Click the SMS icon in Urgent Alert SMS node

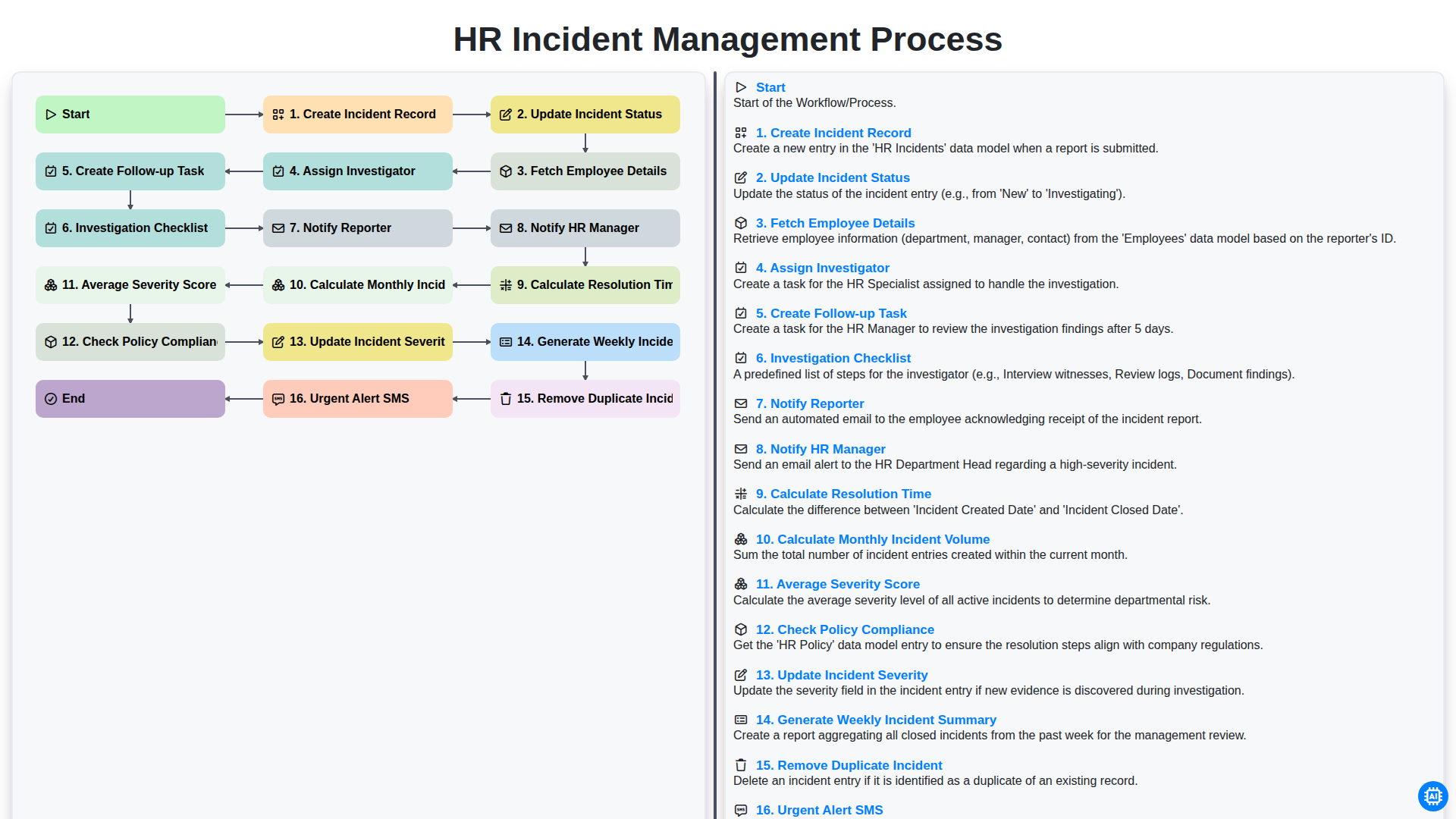(x=278, y=399)
